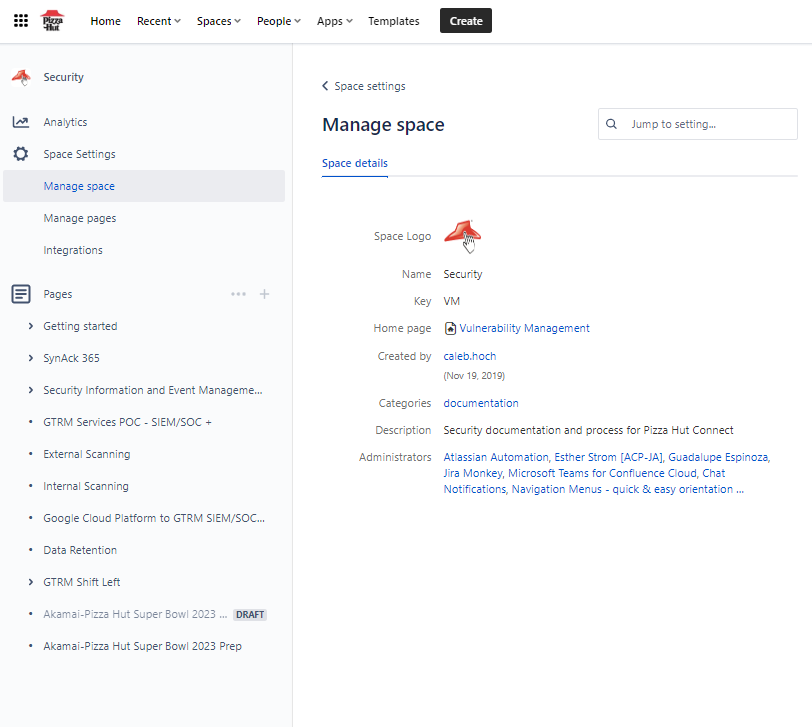Open the People dropdown
The height and width of the screenshot is (727, 812).
click(277, 20)
